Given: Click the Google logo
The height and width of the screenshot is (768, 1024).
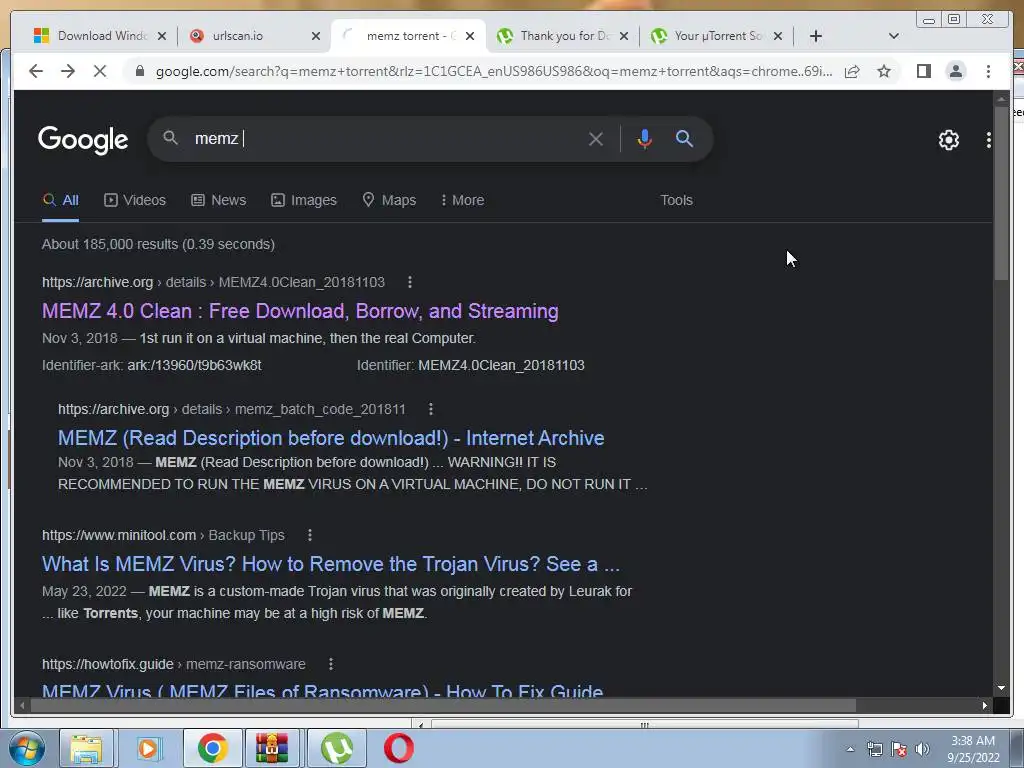Looking at the screenshot, I should pos(83,139).
